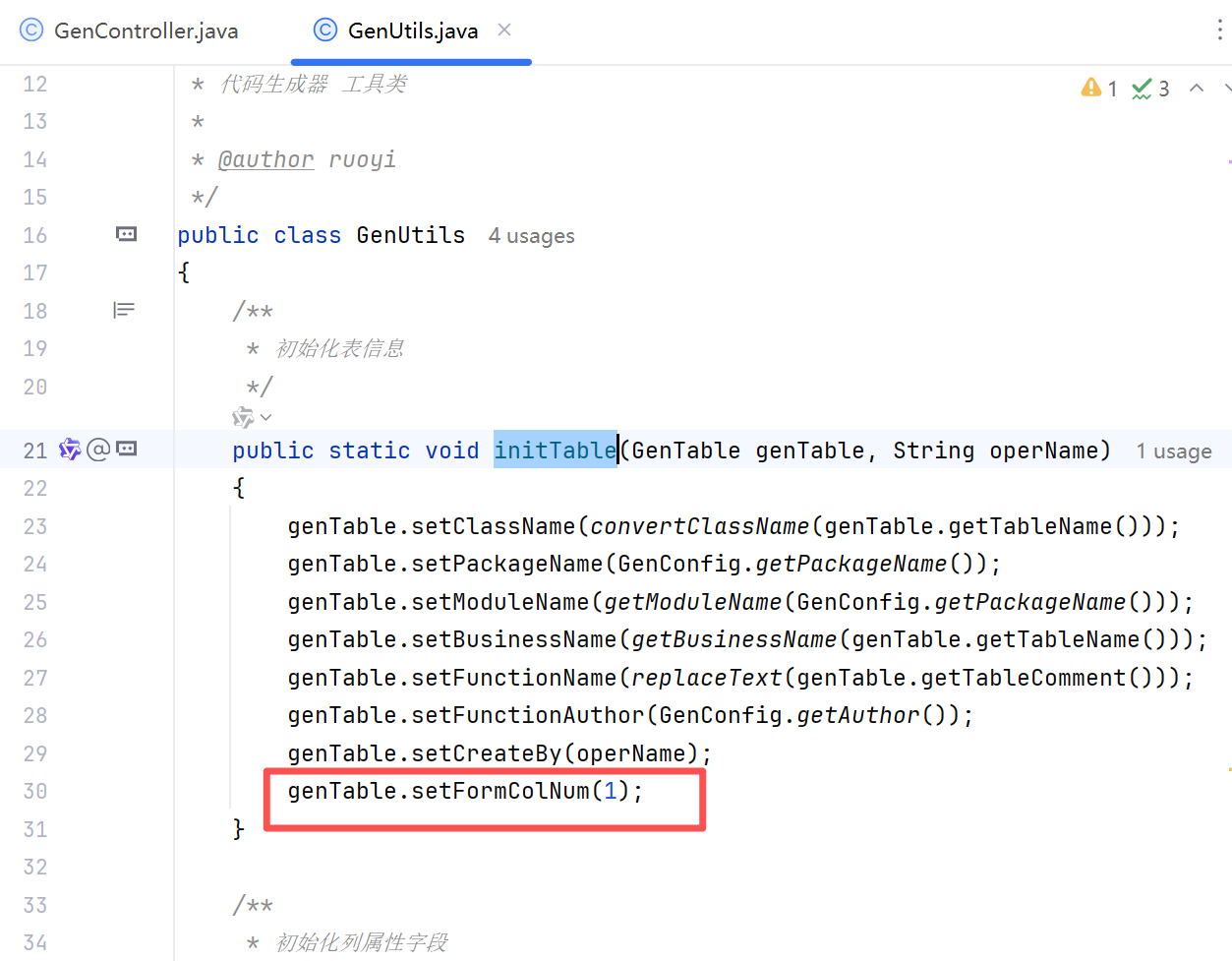Click getBusinessName method call
Image resolution: width=1232 pixels, height=961 pixels.
[734, 639]
